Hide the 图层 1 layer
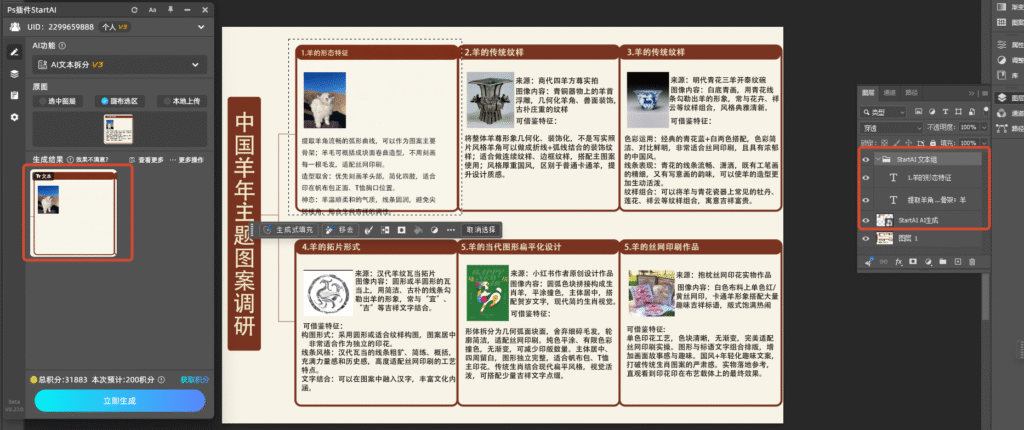 click(866, 239)
